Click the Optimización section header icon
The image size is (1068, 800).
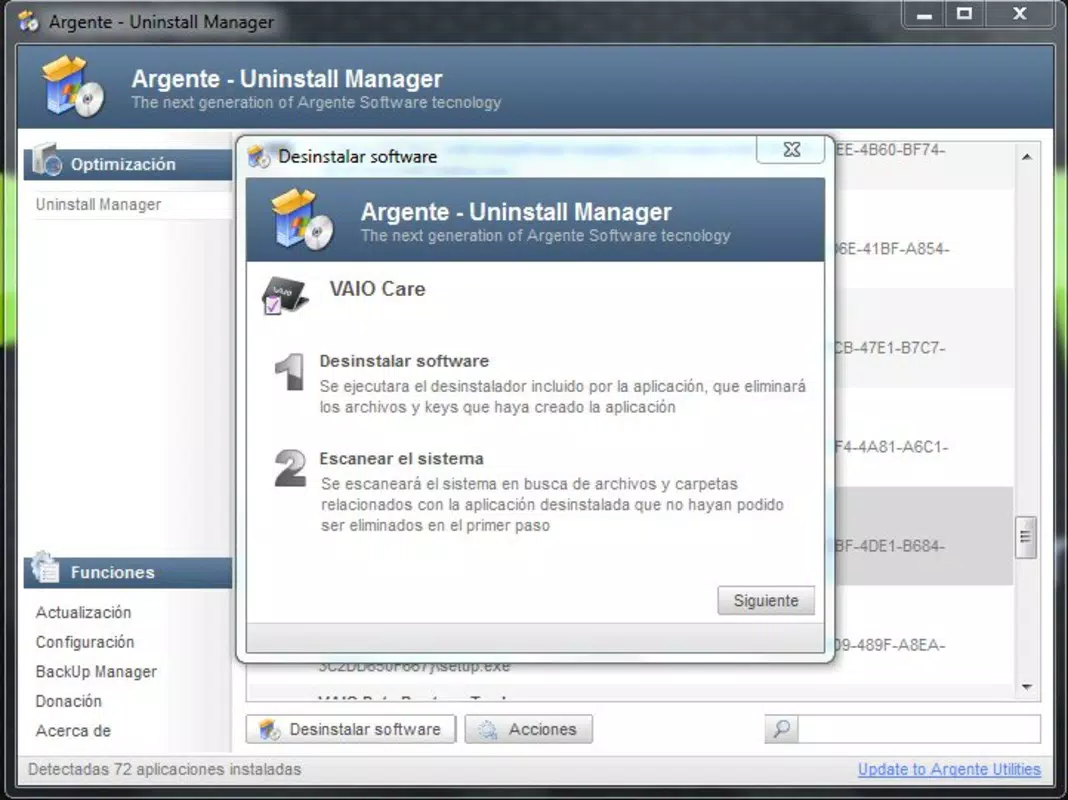[x=46, y=160]
